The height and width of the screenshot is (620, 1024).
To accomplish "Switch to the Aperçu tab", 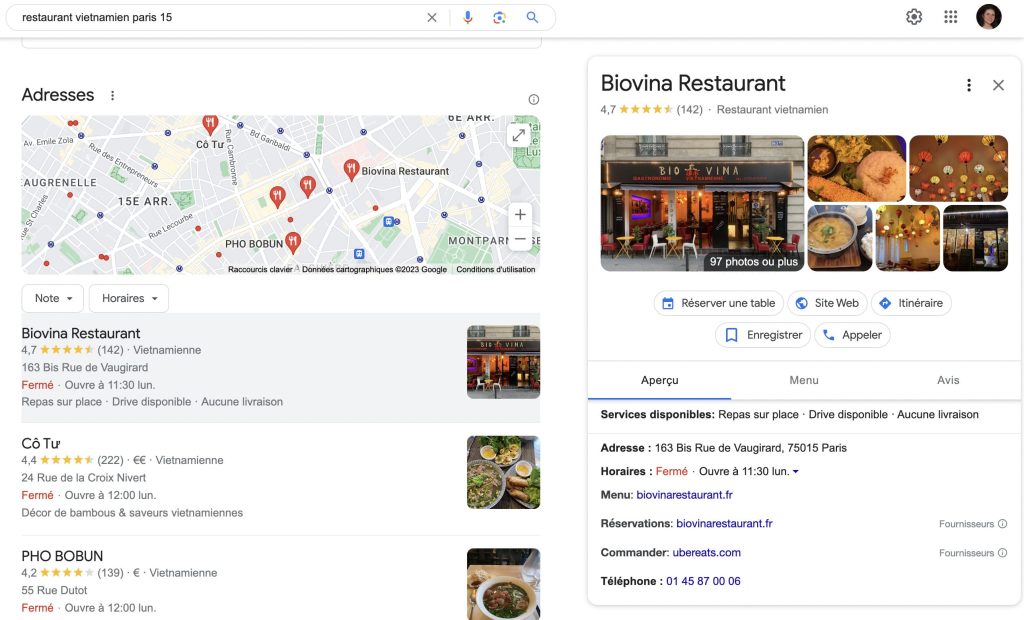I will [x=660, y=380].
